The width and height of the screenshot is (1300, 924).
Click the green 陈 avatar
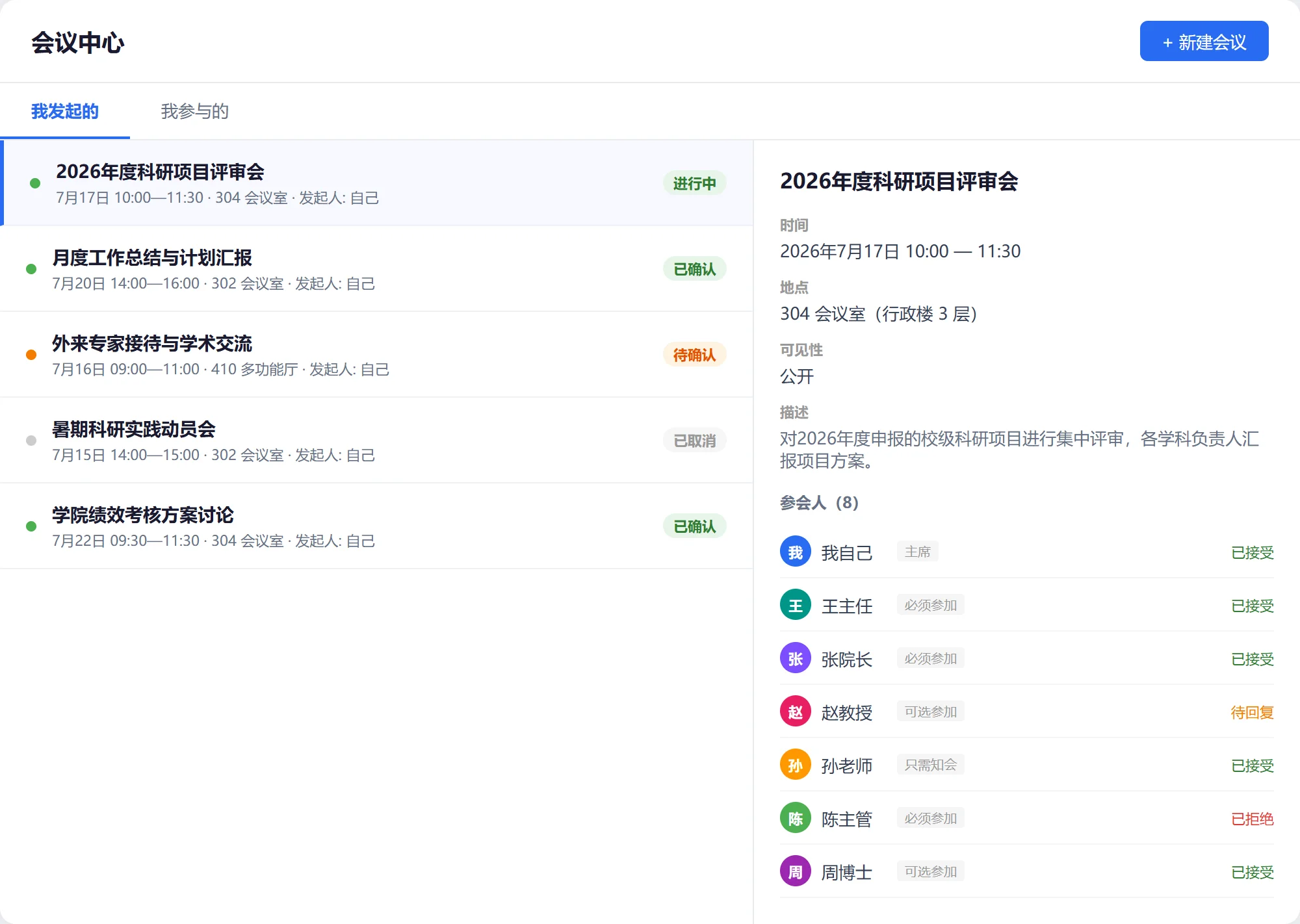[796, 818]
